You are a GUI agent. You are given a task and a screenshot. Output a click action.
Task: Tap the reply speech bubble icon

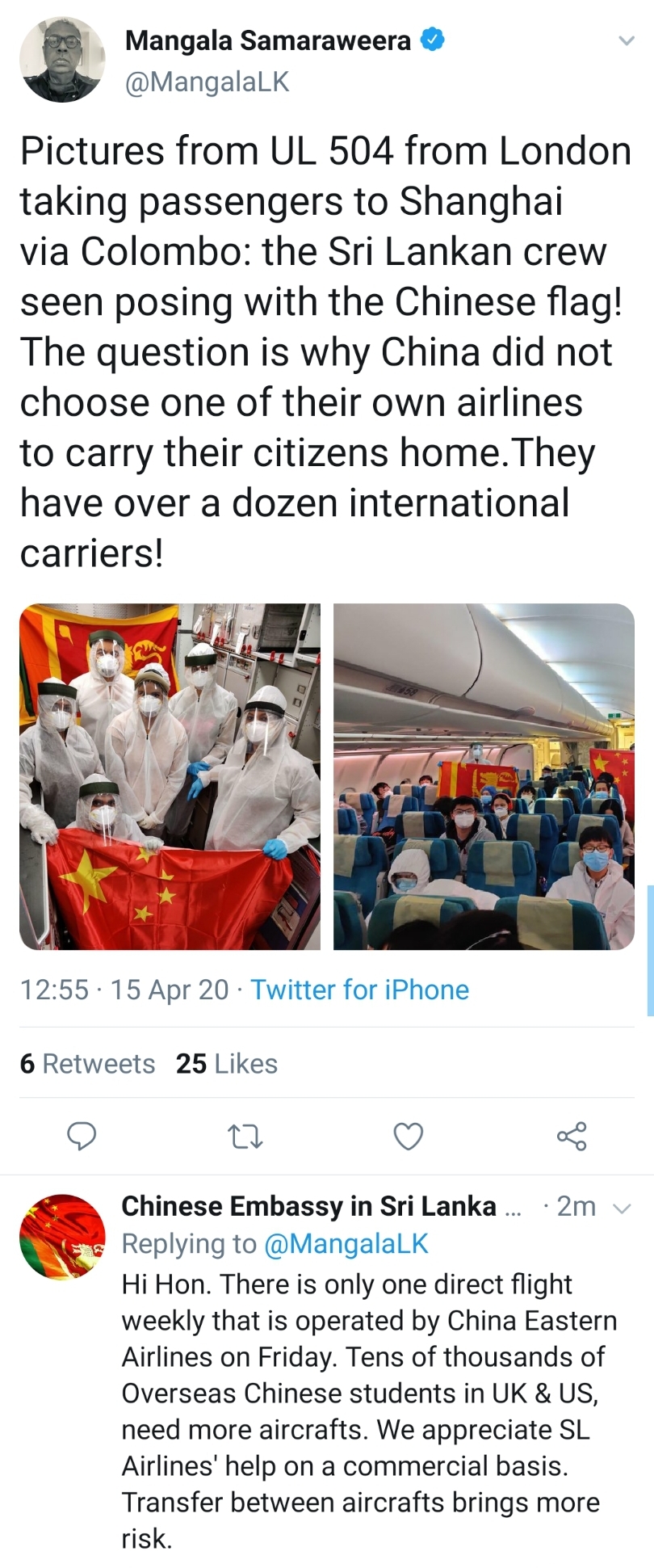coord(81,1136)
